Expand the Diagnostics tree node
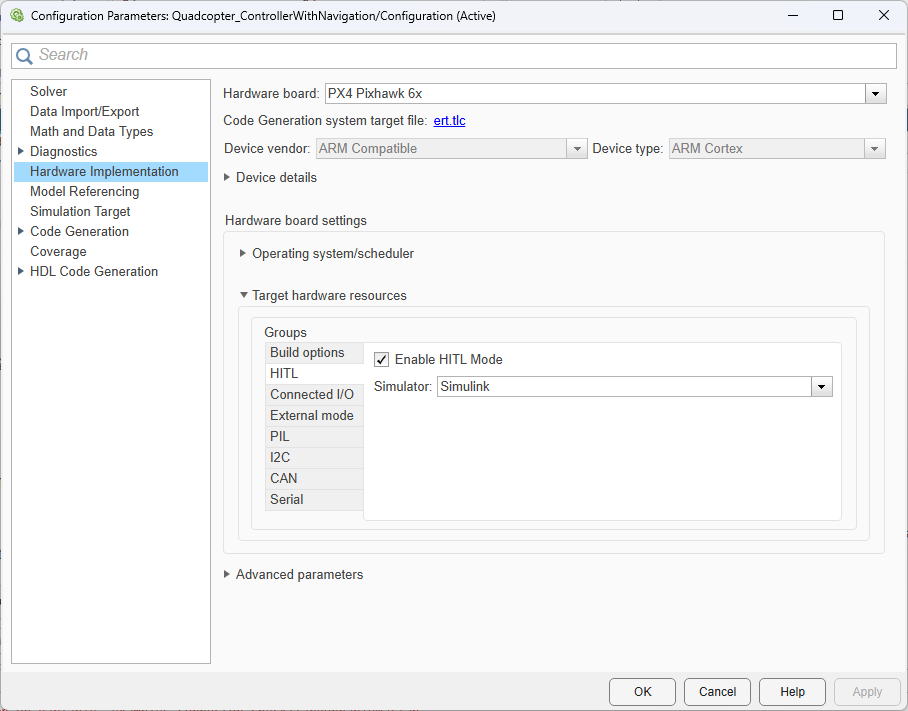Viewport: 908px width, 711px height. (21, 151)
